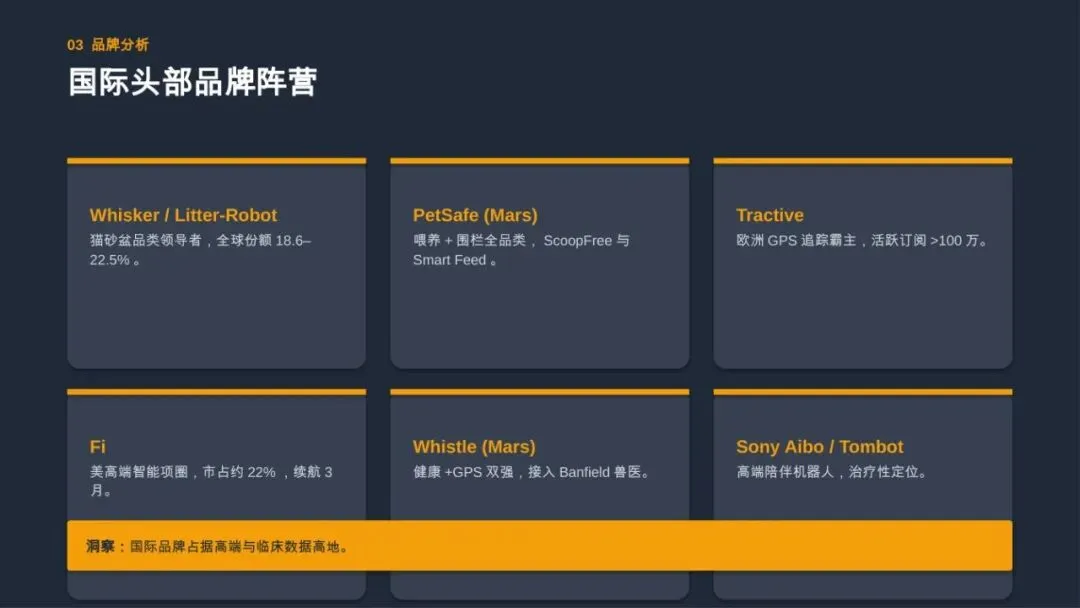Click the "Fi" card heading
1080x608 pixels.
tap(98, 446)
